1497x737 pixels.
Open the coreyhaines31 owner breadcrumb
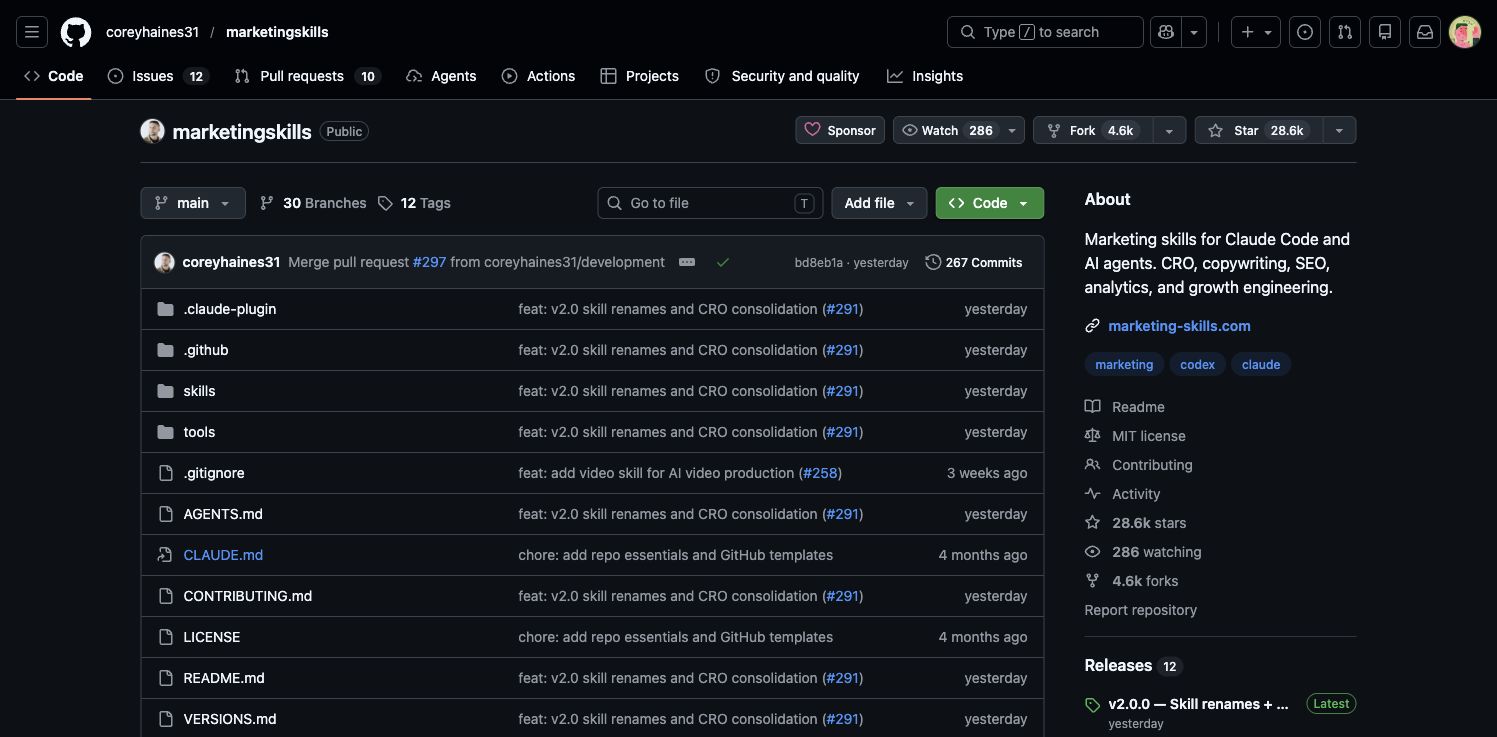pos(152,32)
